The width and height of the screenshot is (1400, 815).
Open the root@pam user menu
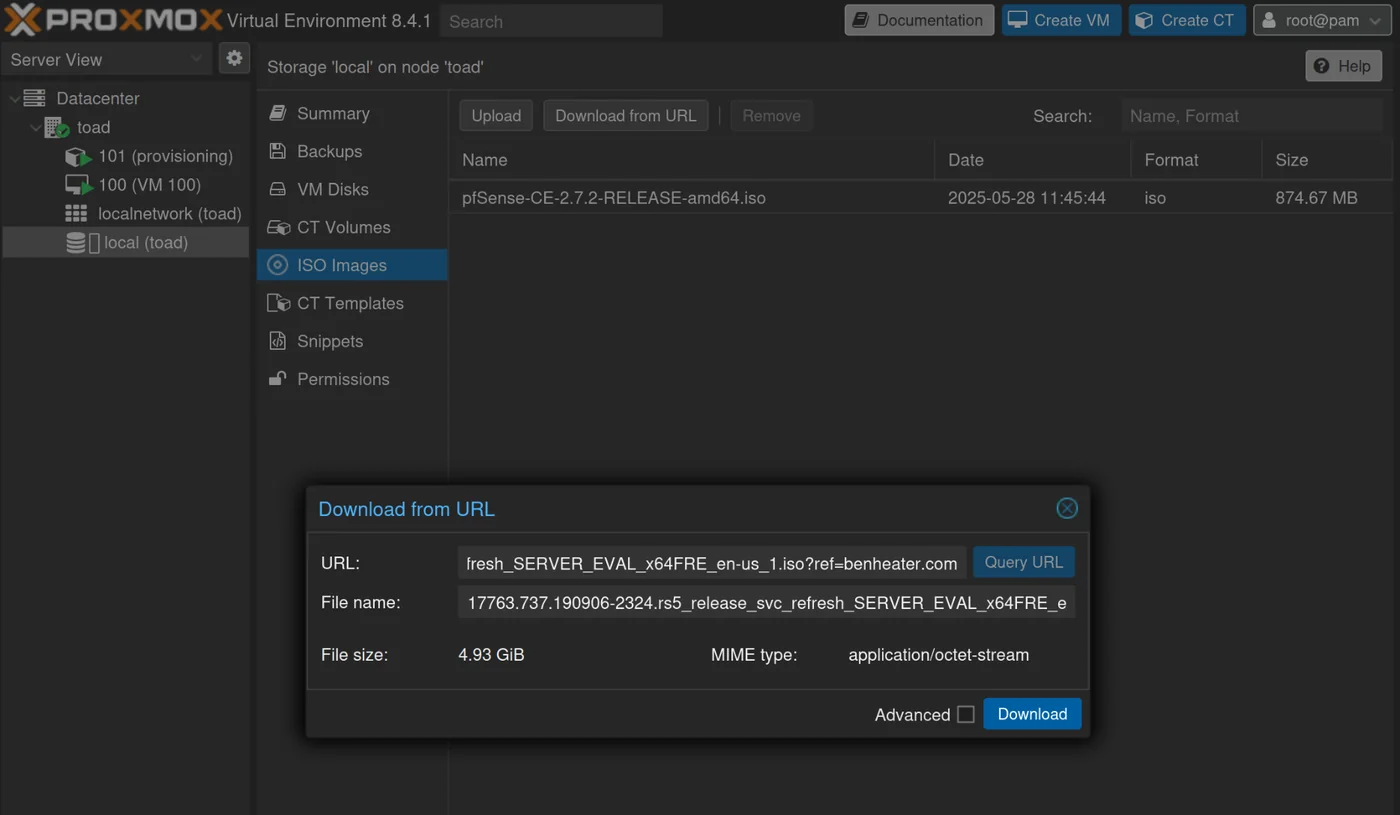pos(1321,20)
